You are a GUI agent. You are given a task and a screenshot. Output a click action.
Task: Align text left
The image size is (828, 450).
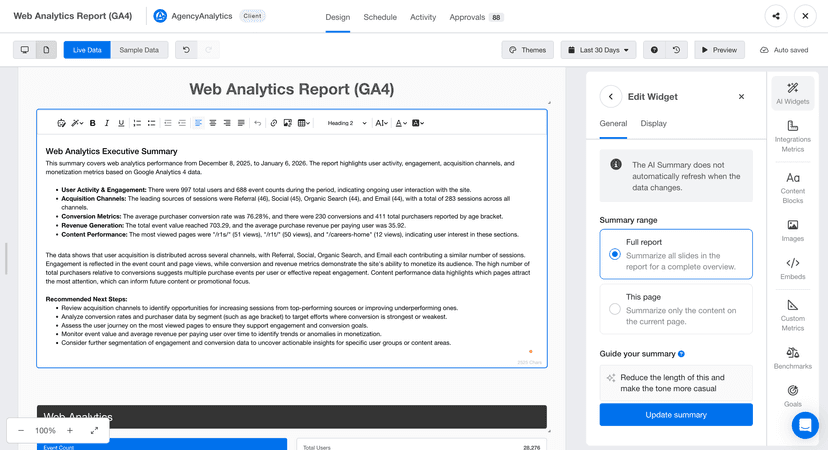(x=199, y=123)
